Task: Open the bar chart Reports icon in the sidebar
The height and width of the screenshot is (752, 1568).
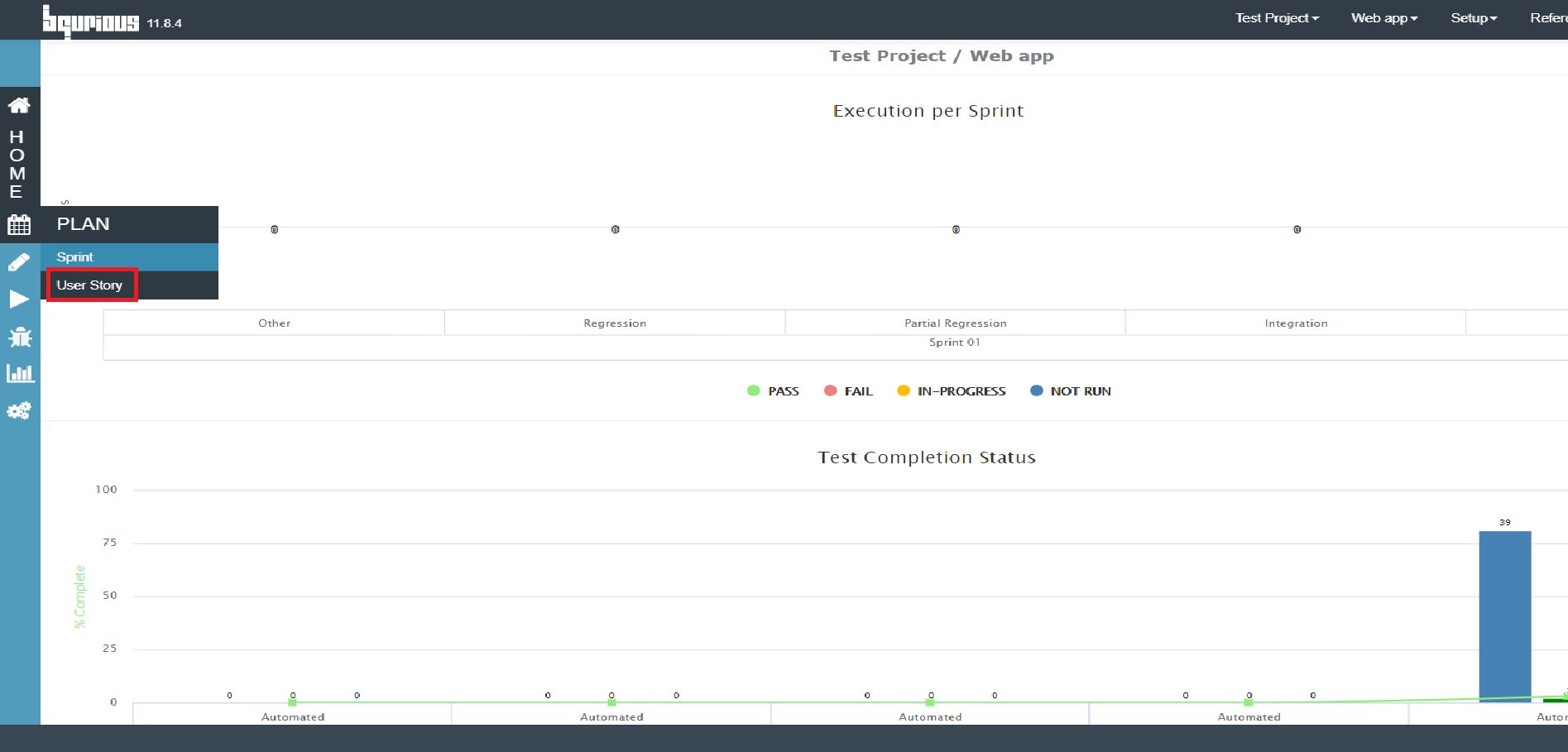Action: (x=20, y=373)
